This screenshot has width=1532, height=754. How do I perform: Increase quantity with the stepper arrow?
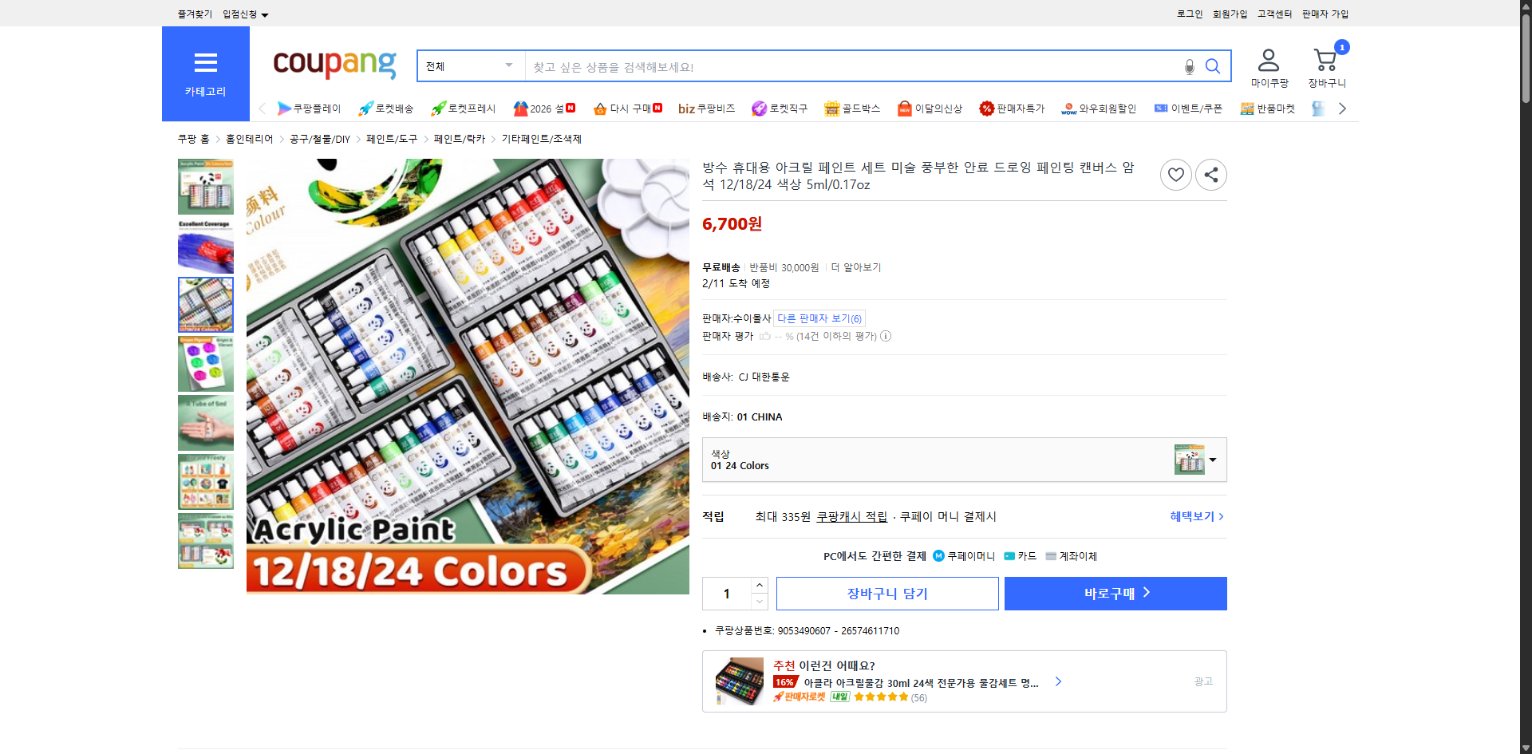click(759, 586)
